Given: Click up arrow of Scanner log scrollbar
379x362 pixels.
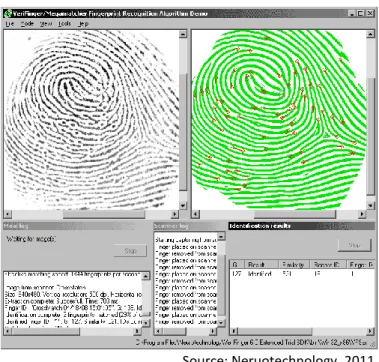Looking at the screenshot, I should pos(221,236).
